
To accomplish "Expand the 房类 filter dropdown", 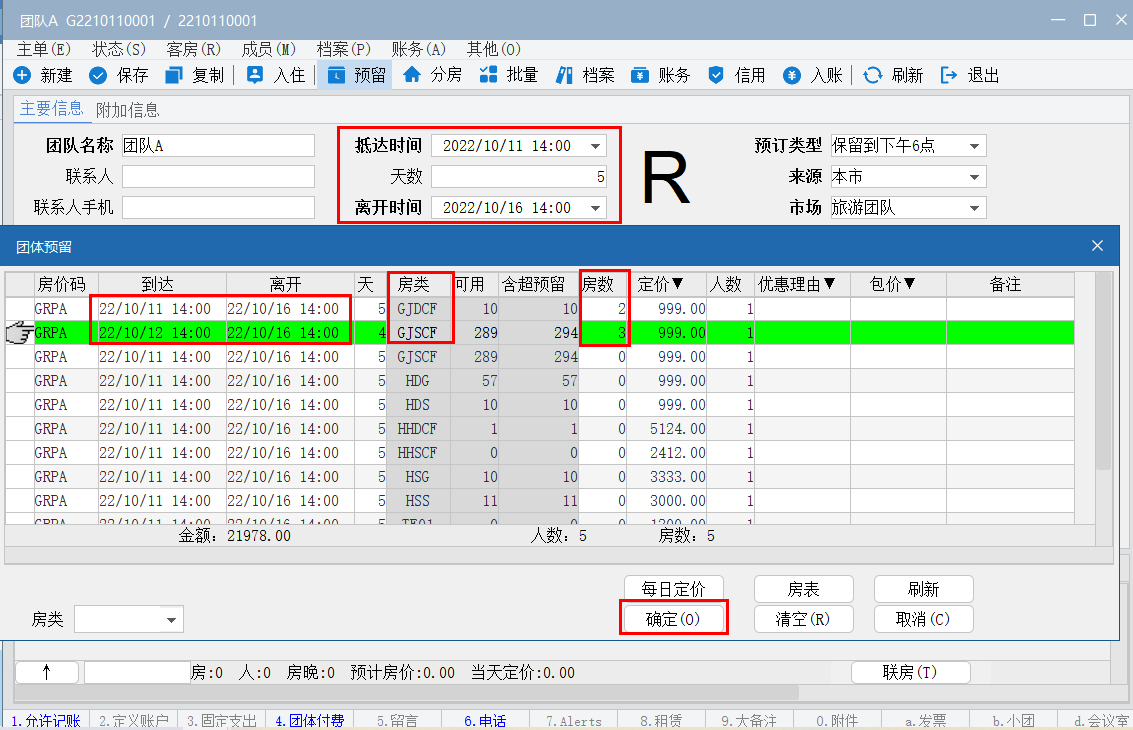I will pos(171,619).
